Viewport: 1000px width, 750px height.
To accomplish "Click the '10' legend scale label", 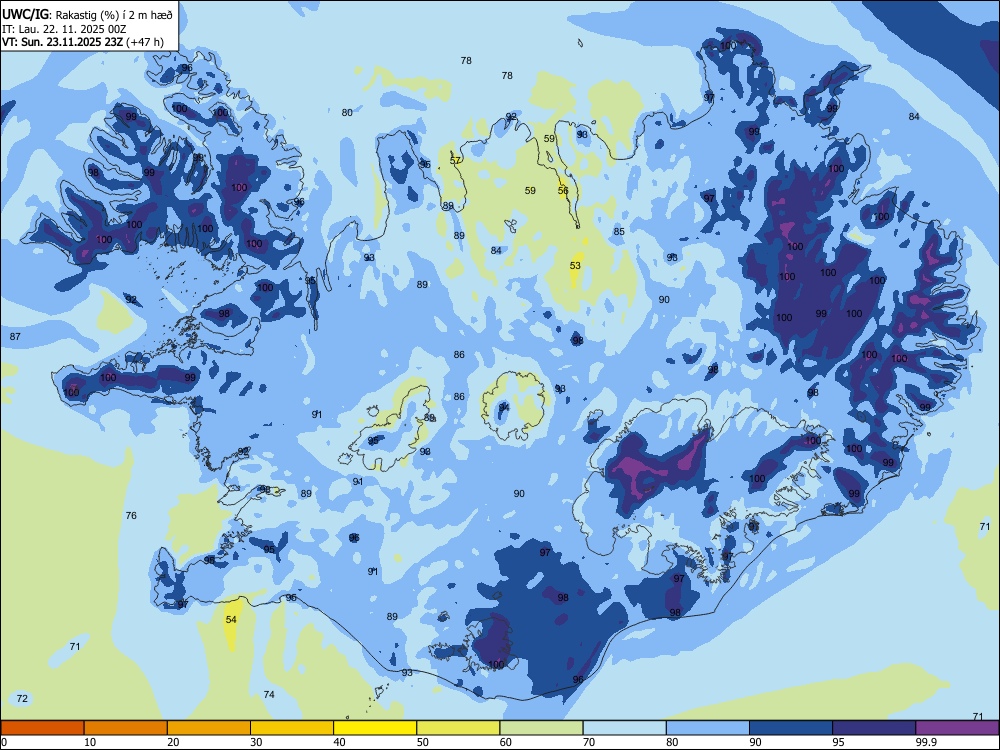I will (x=90, y=742).
